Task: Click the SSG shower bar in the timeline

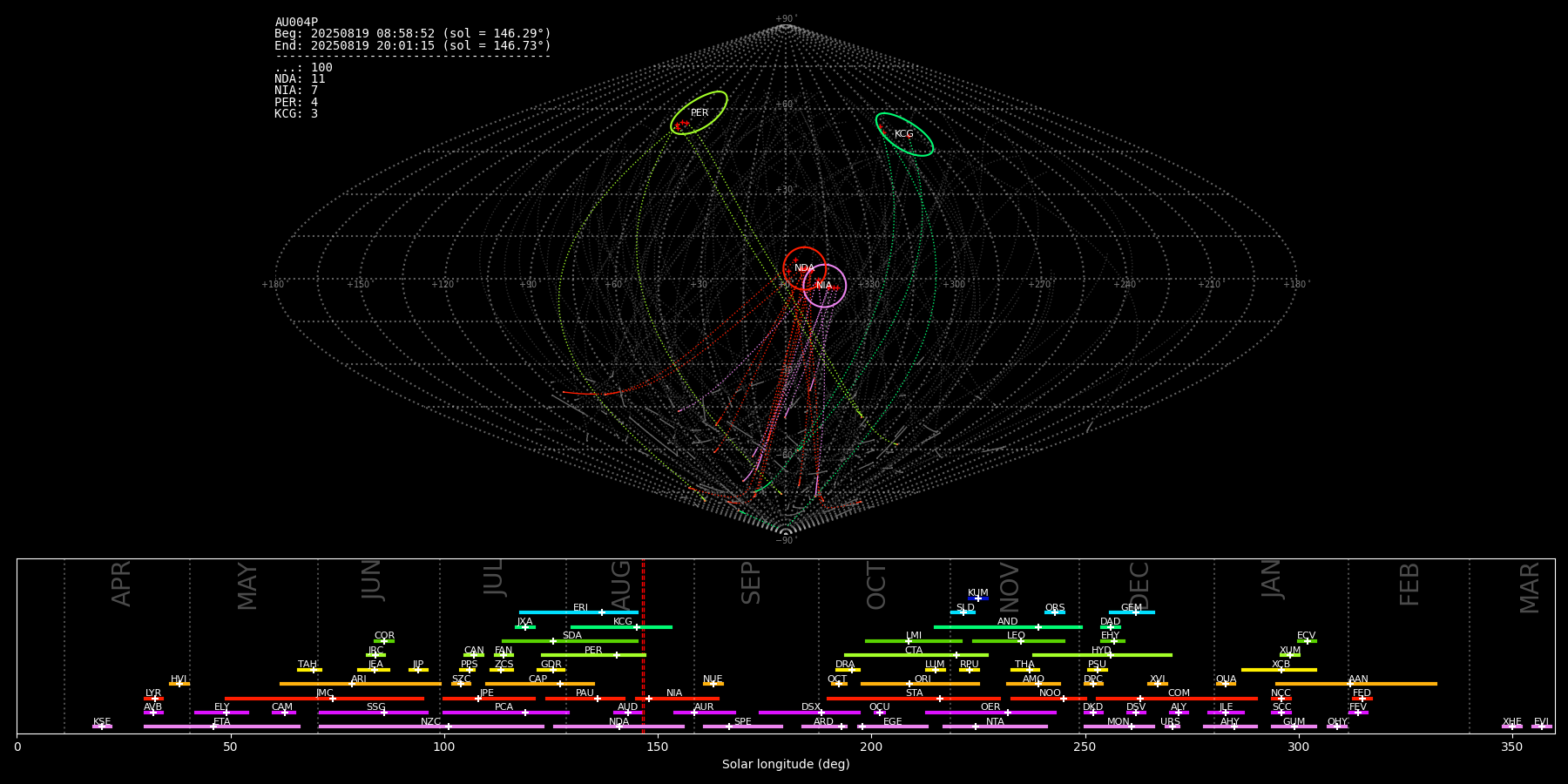Action: (373, 713)
